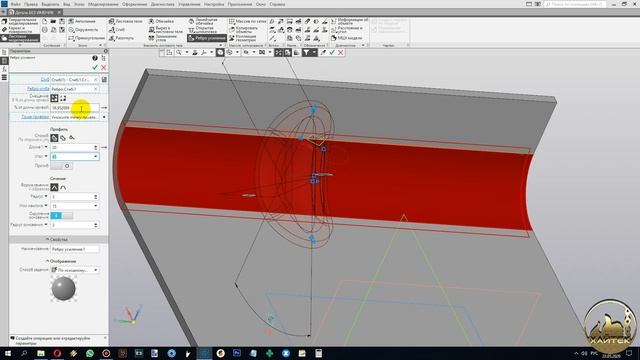This screenshot has width=640, height=360.
Task: Open the Диагностика menu
Action: (162, 4)
